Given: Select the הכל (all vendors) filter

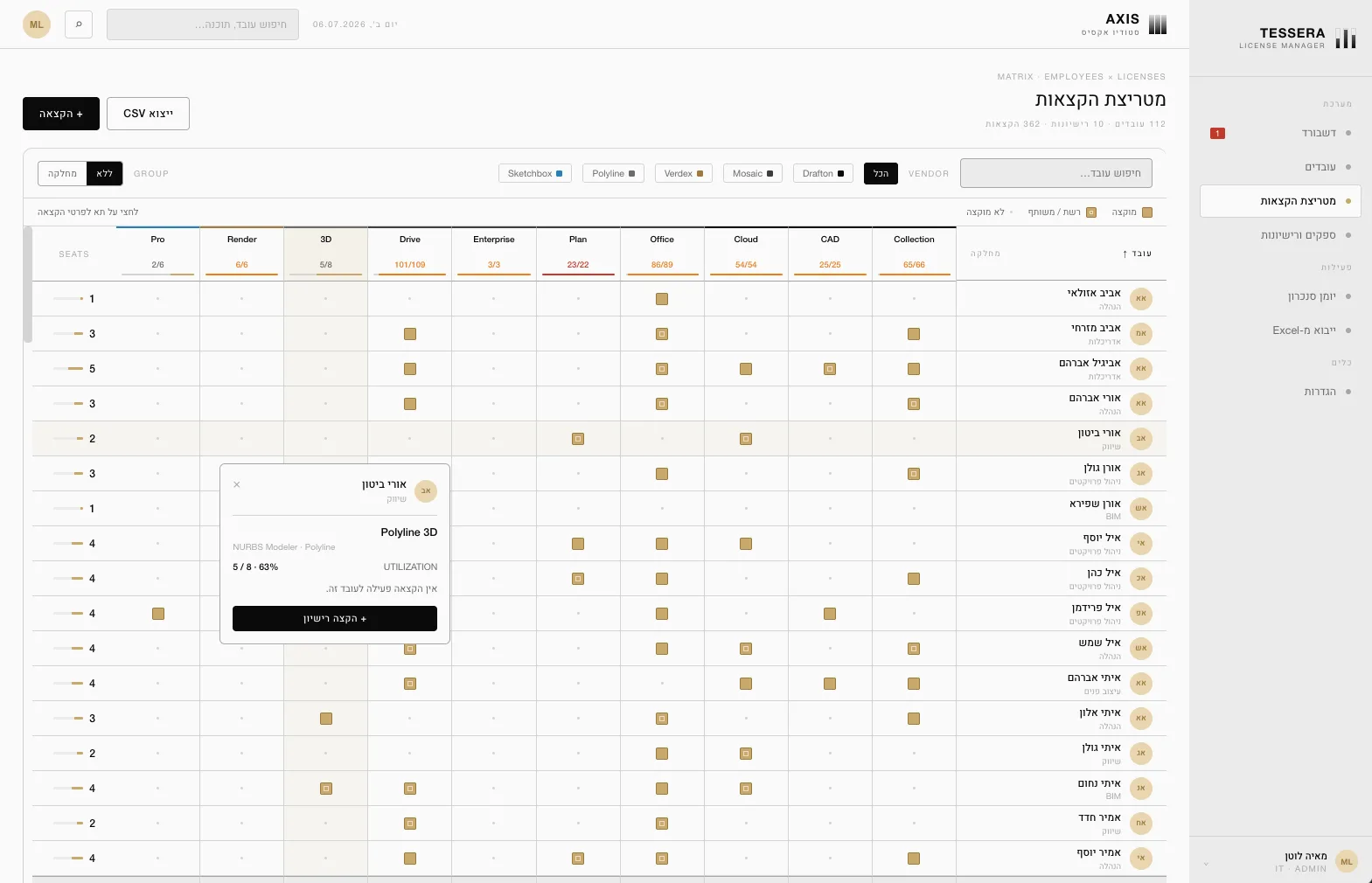Looking at the screenshot, I should point(881,173).
